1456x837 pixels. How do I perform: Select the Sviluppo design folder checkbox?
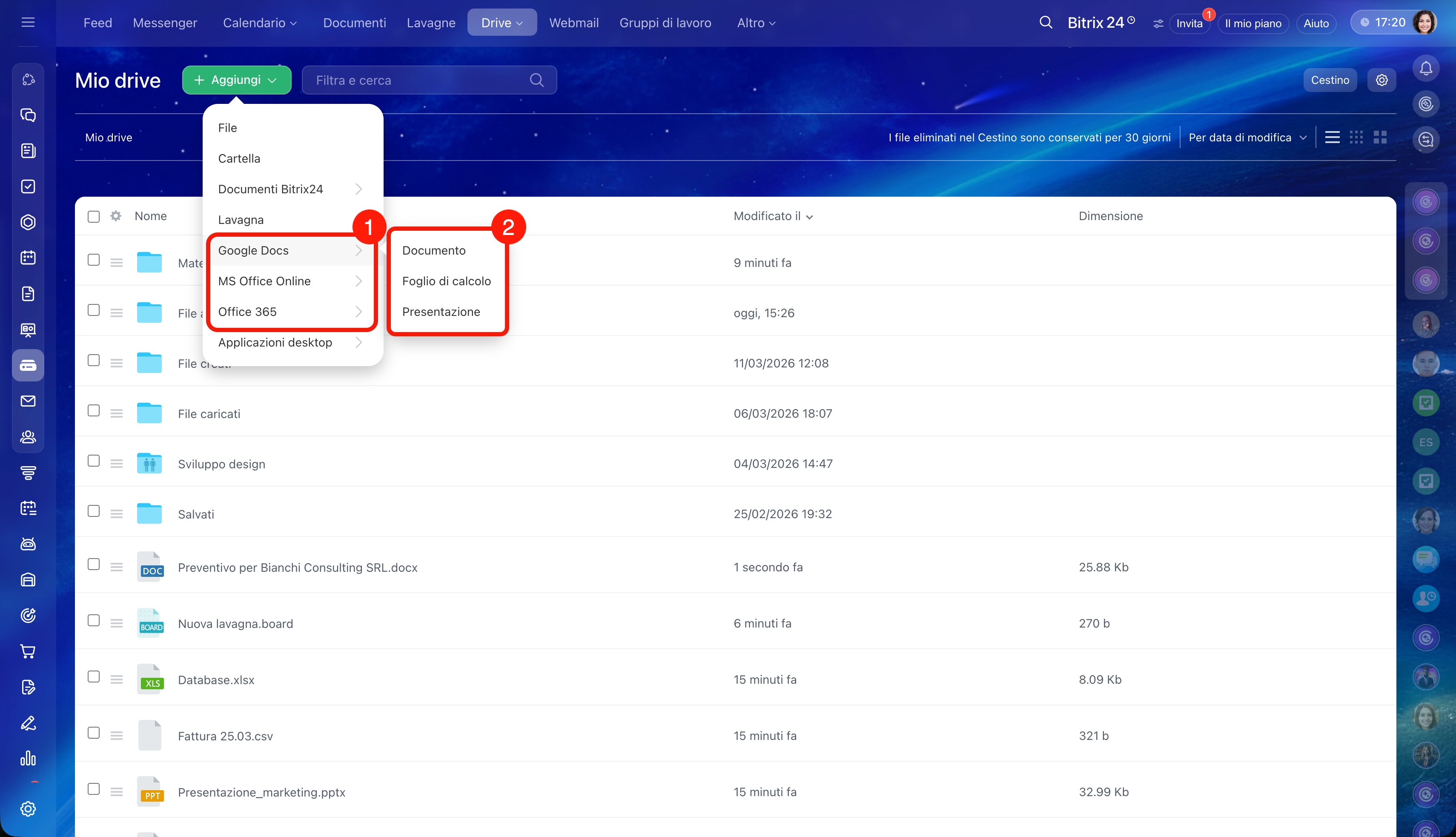(x=94, y=461)
